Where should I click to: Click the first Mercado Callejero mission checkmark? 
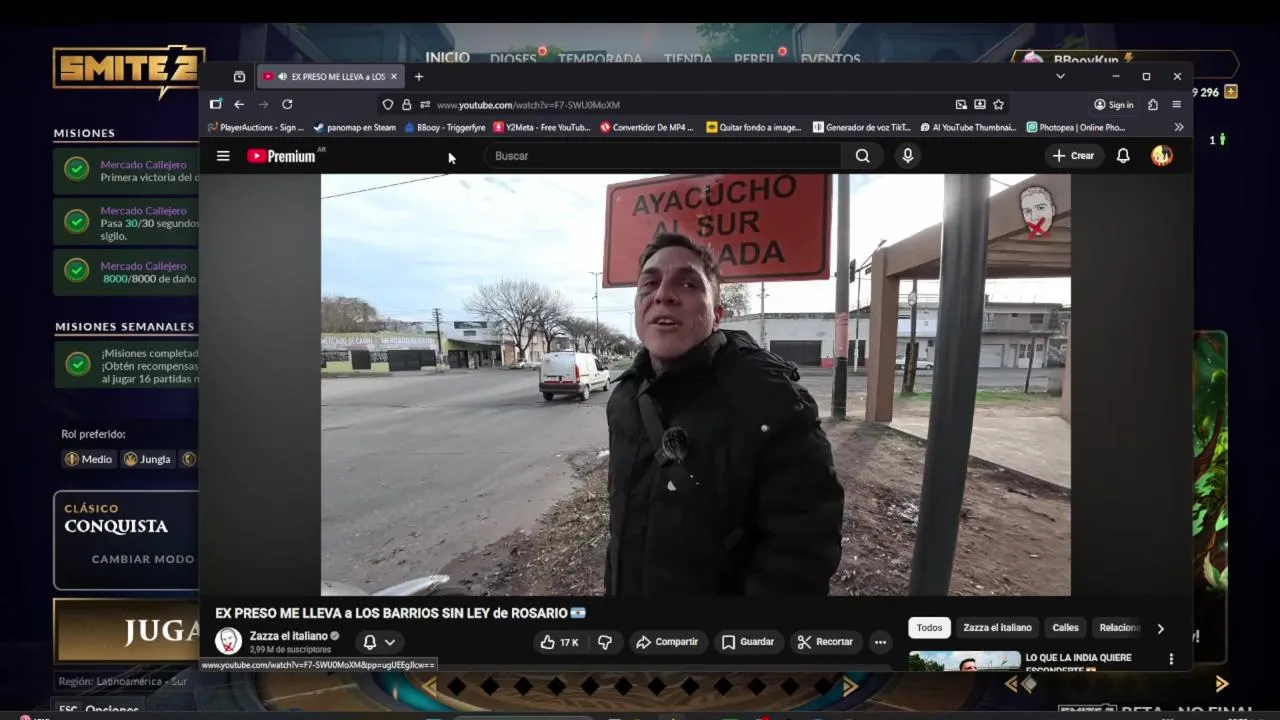(x=77, y=169)
